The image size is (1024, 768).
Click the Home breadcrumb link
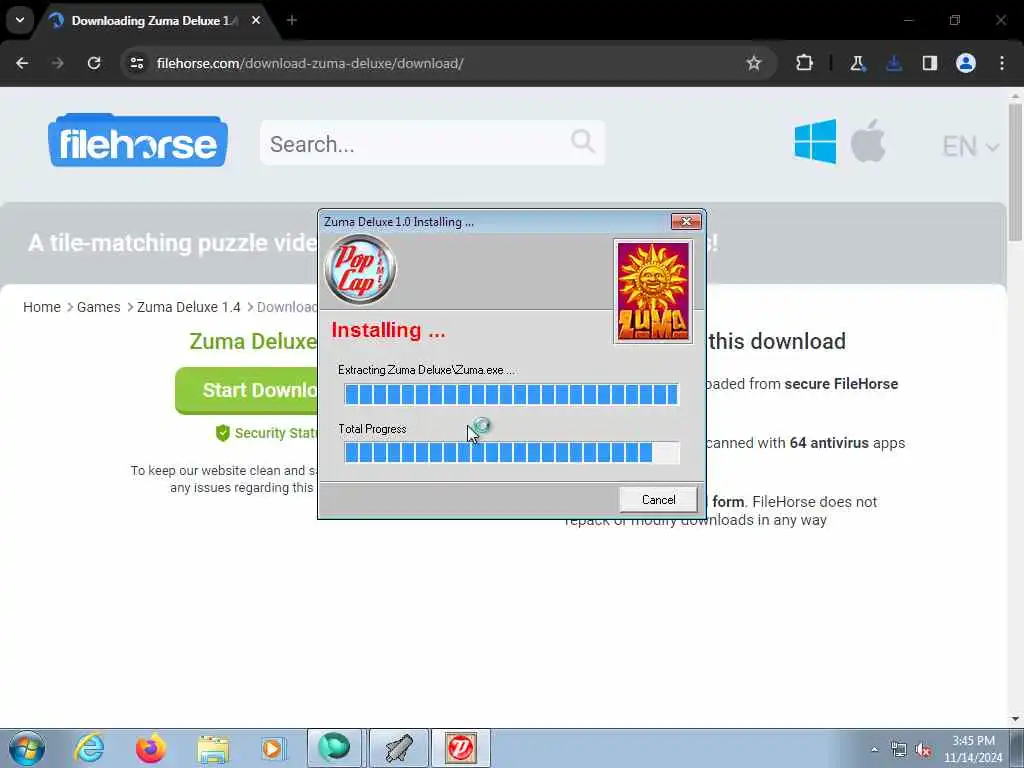42,307
